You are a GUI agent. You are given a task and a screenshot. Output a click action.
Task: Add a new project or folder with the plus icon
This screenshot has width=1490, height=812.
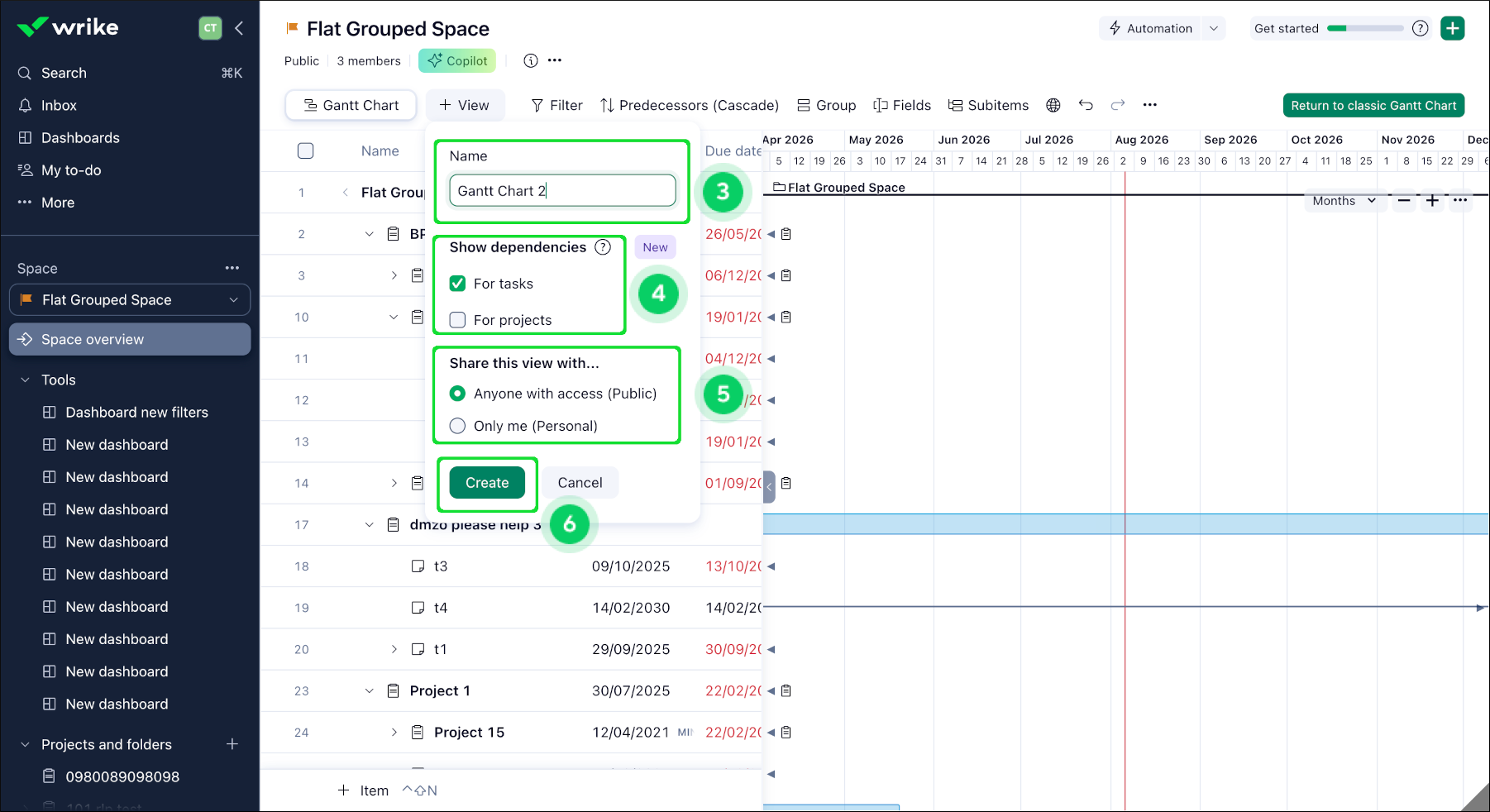(x=232, y=744)
